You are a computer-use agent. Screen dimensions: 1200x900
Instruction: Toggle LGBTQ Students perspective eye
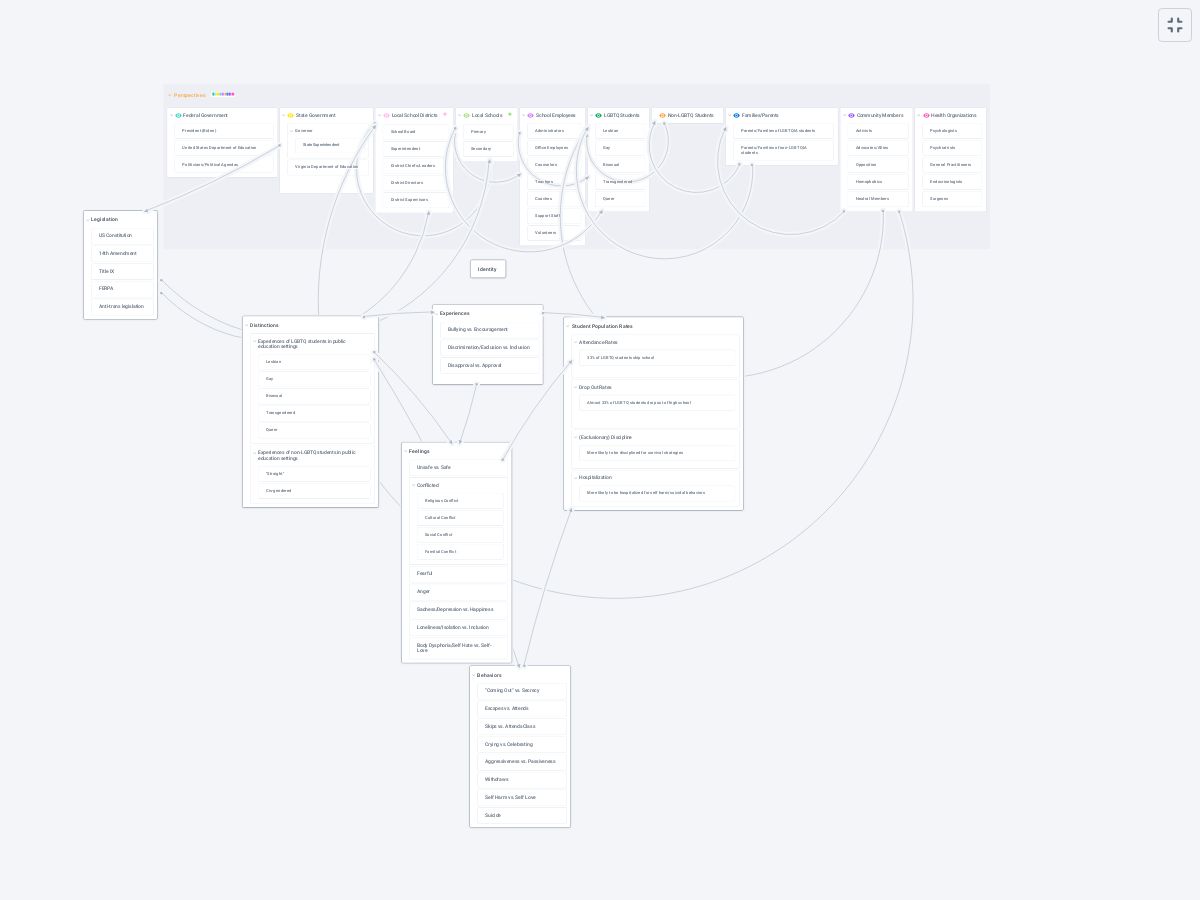pos(599,116)
